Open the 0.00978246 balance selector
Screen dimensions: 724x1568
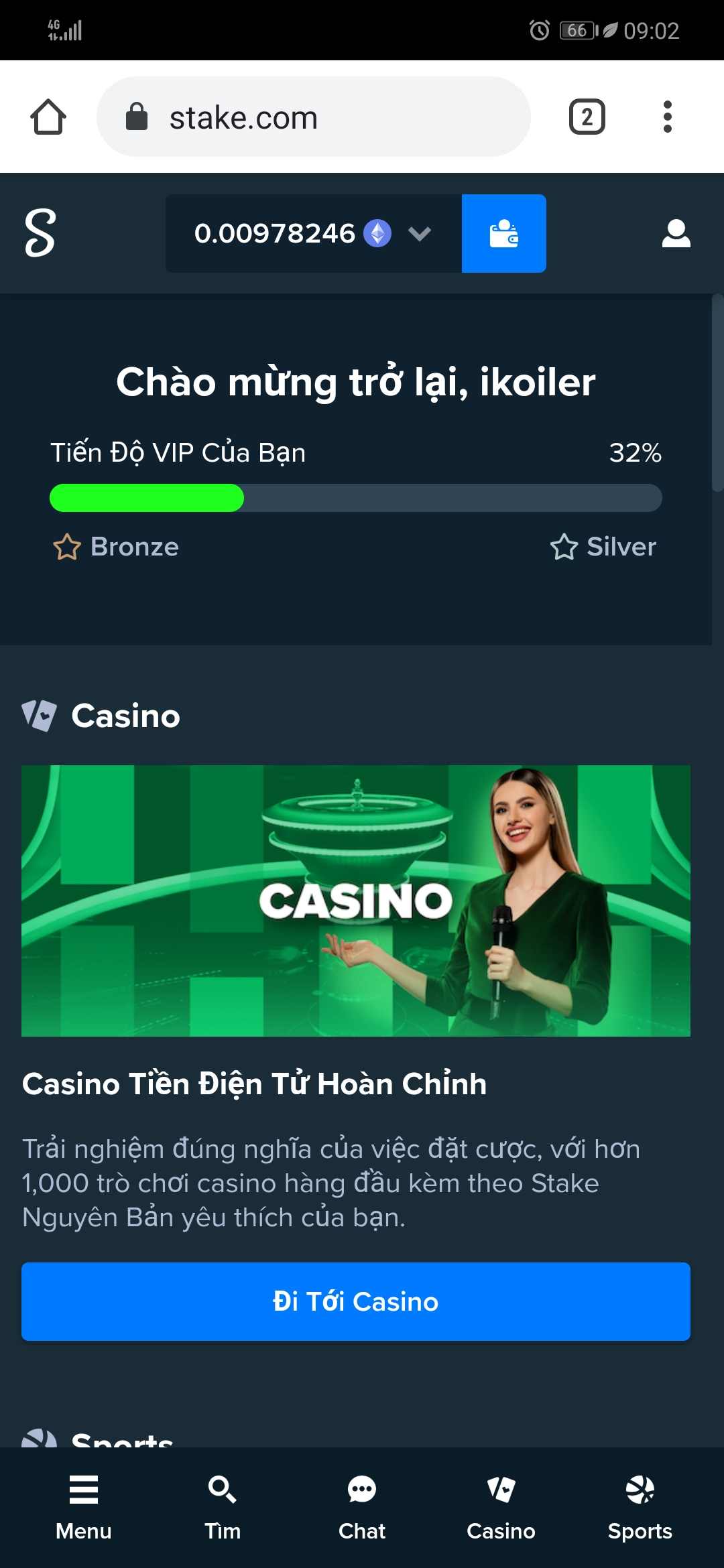[x=314, y=233]
